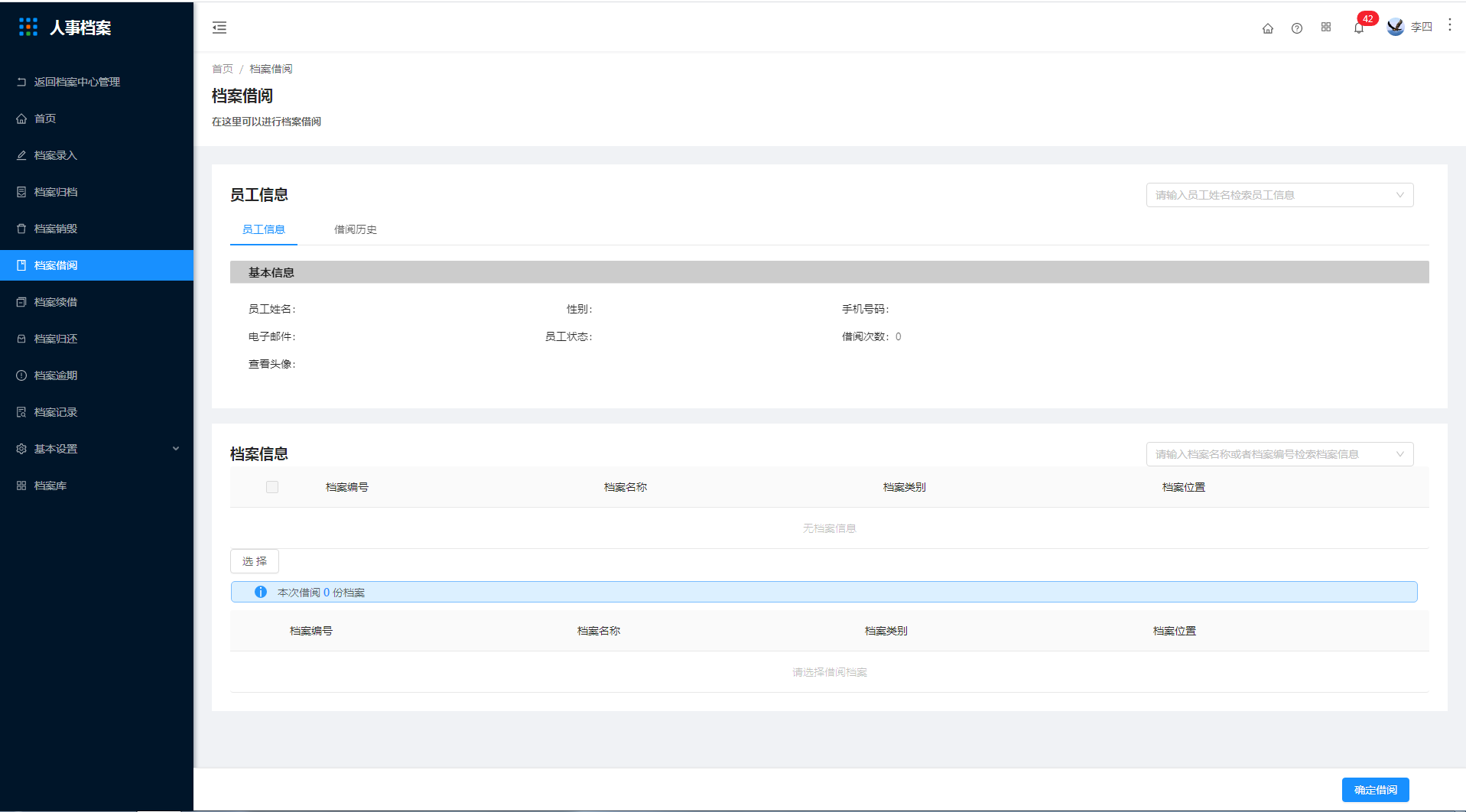Tick the select-all checkbox in 档案信息 table

point(272,487)
